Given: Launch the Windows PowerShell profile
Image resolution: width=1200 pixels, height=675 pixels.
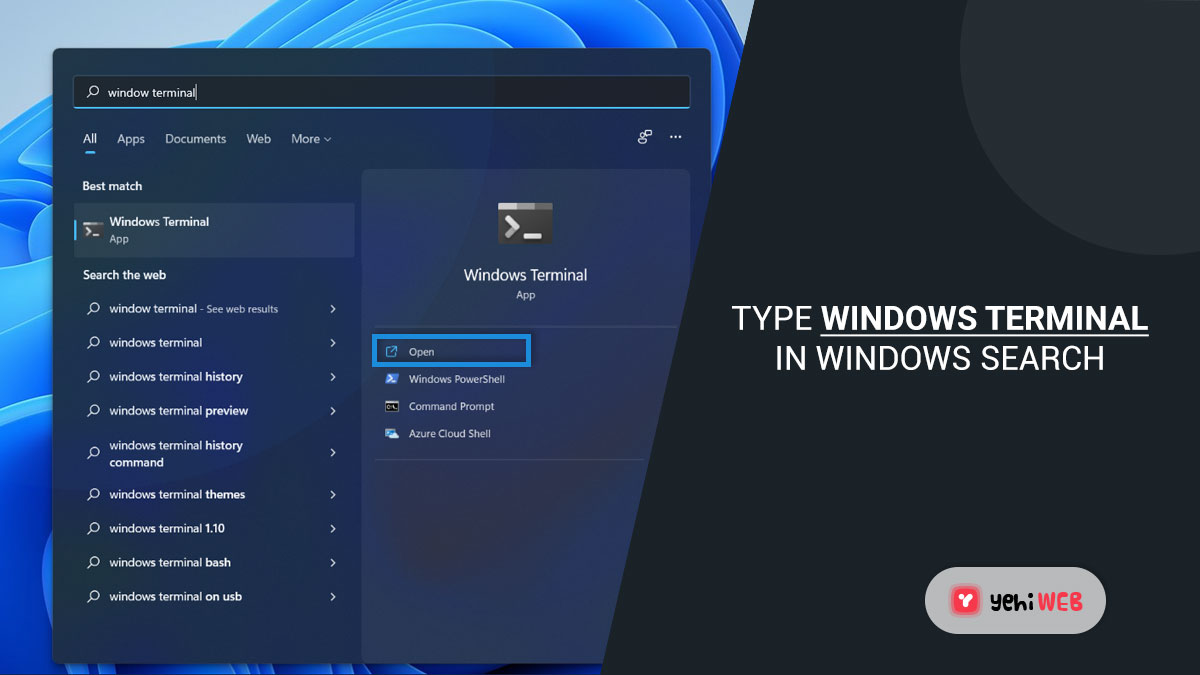Looking at the screenshot, I should tap(456, 379).
